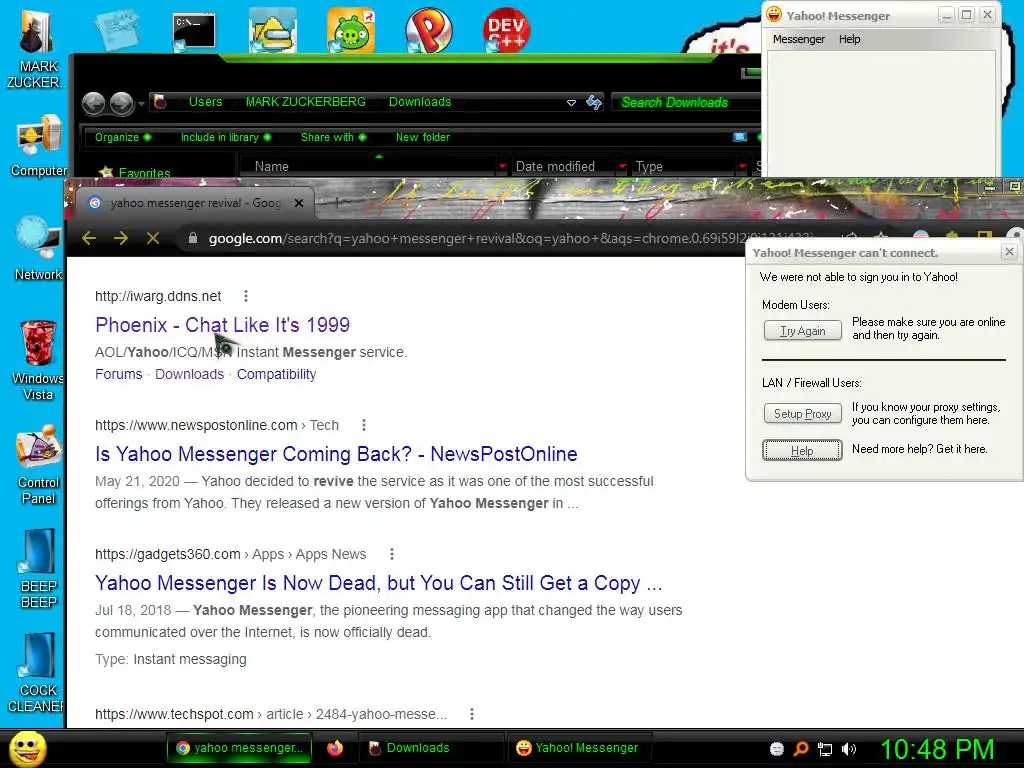Click the Setup Proxy button
1024x768 pixels.
(x=802, y=413)
